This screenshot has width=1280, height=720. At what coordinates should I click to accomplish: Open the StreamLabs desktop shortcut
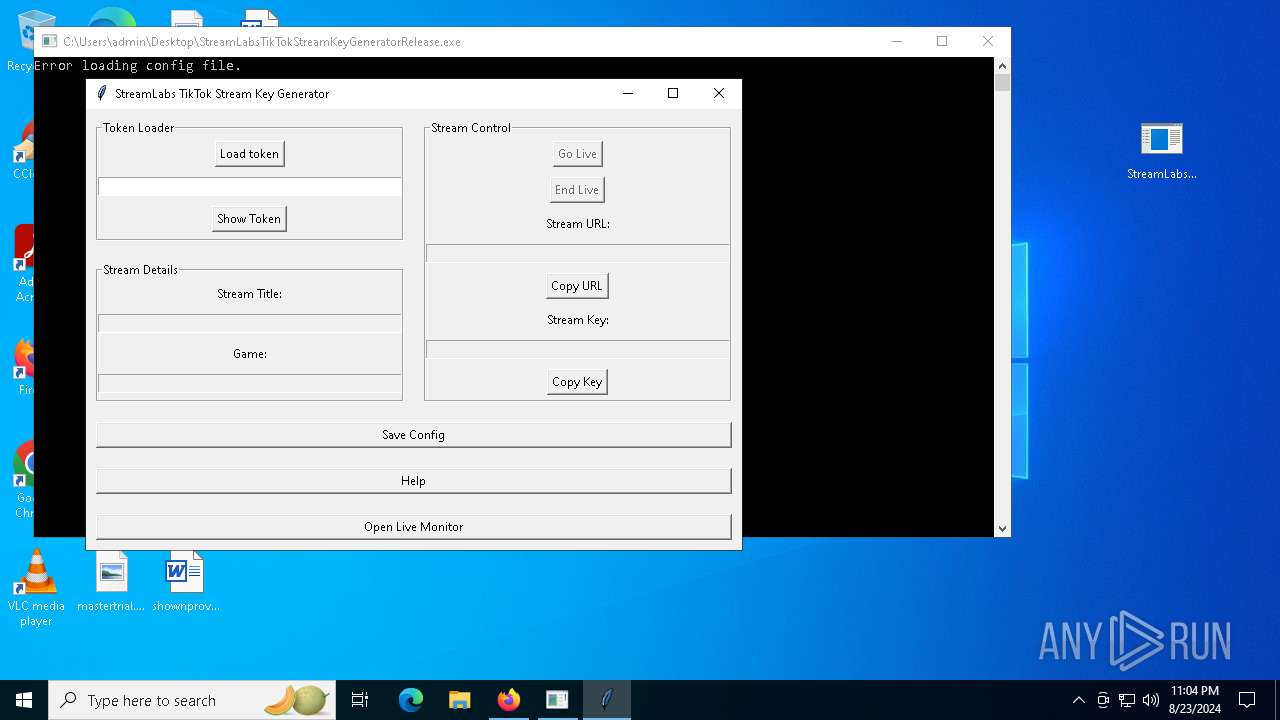(1162, 151)
